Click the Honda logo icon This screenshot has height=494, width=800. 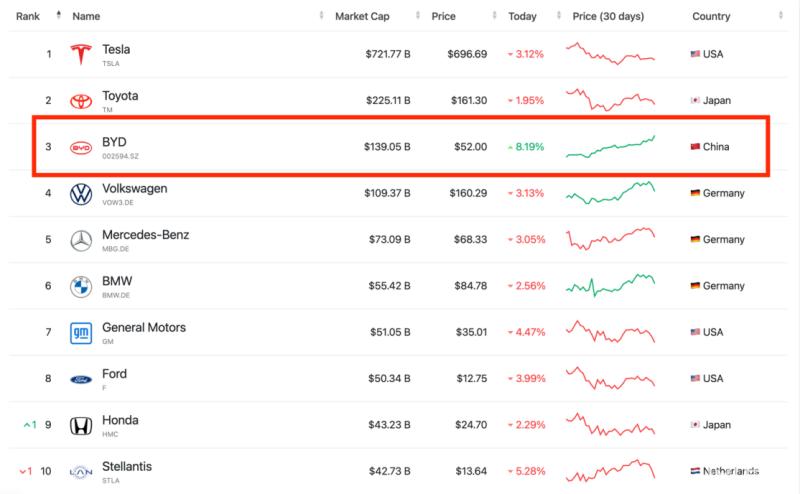(81, 426)
